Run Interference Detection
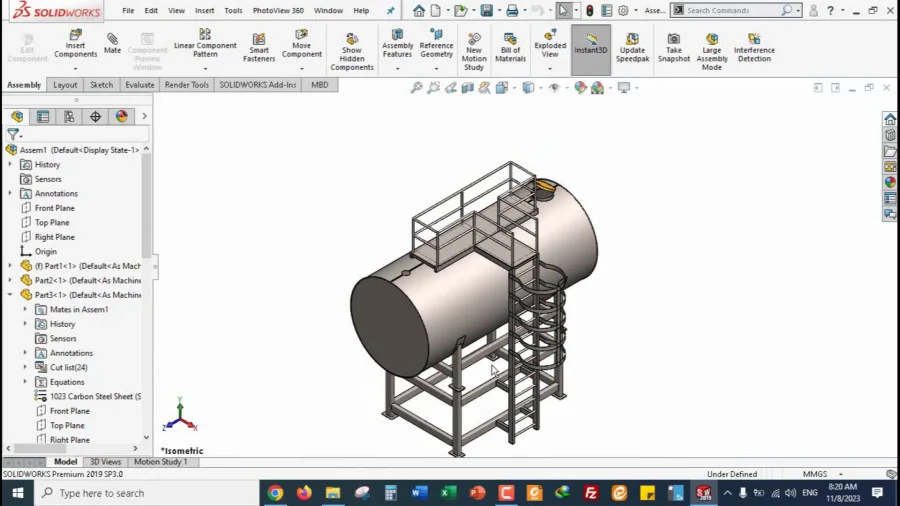Screen dimensions: 900x506 tap(754, 47)
